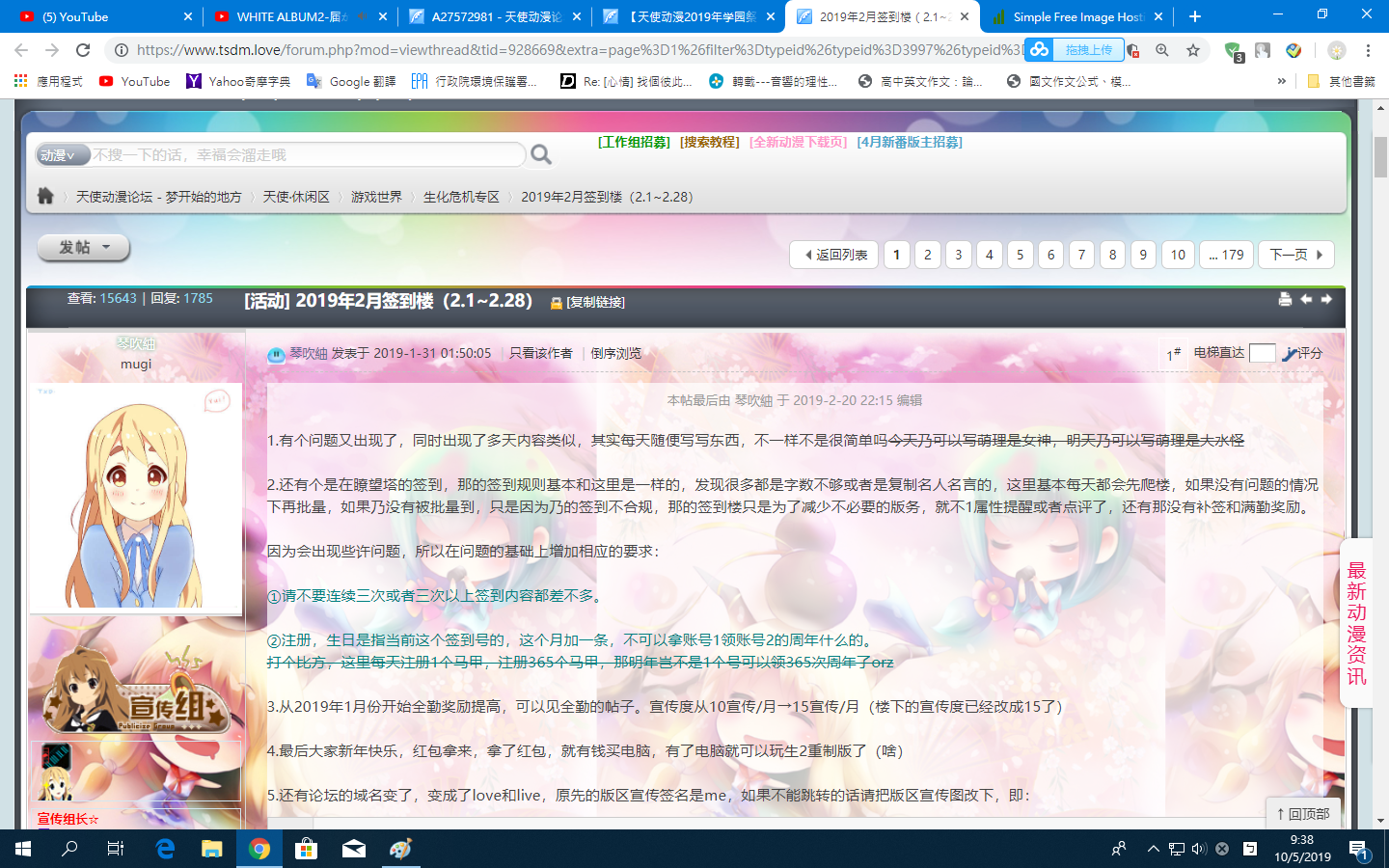Click 倒序浏览 to reverse post order

coord(616,353)
